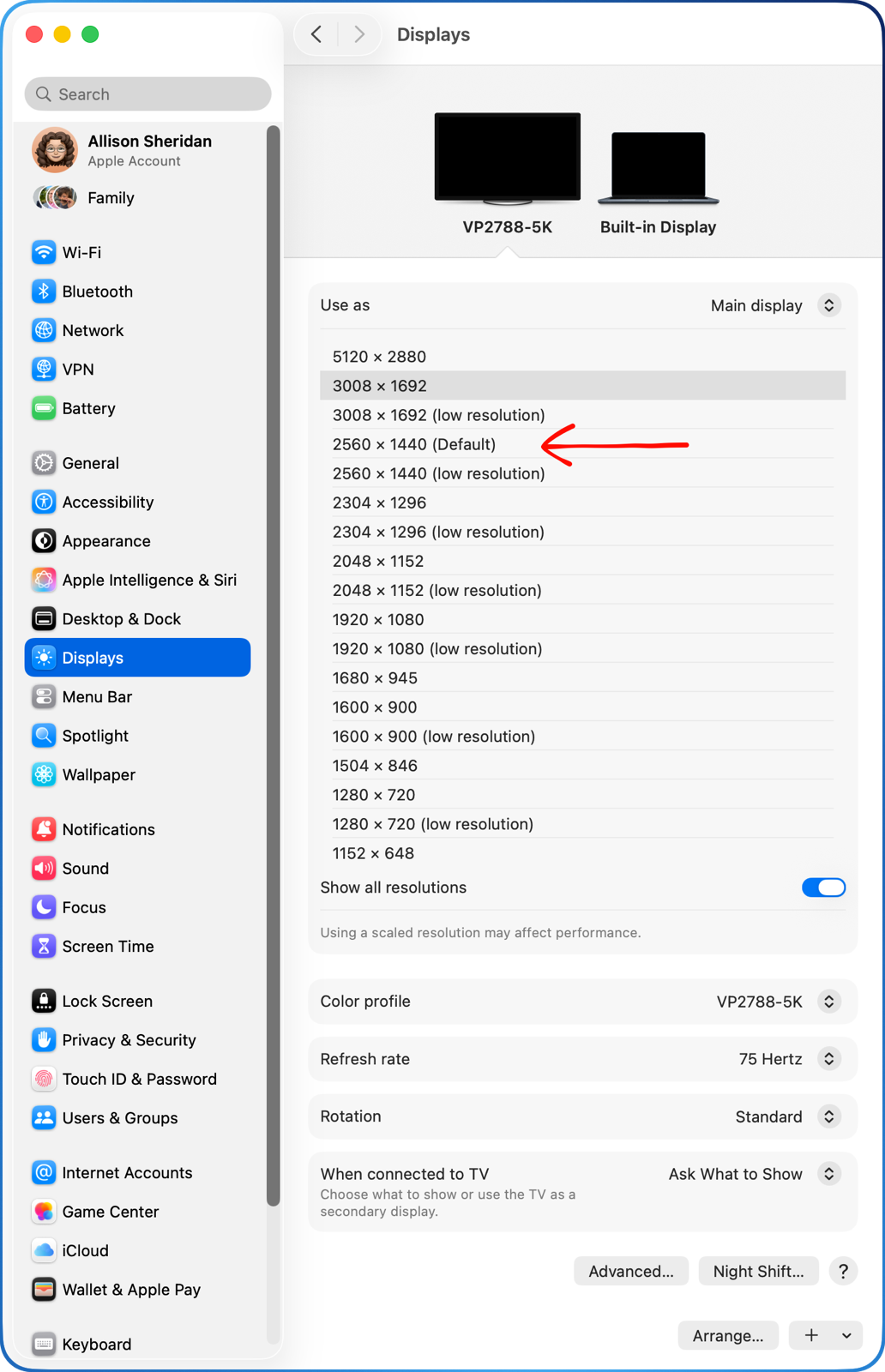Click the iCloud cloud icon

pos(44,1250)
